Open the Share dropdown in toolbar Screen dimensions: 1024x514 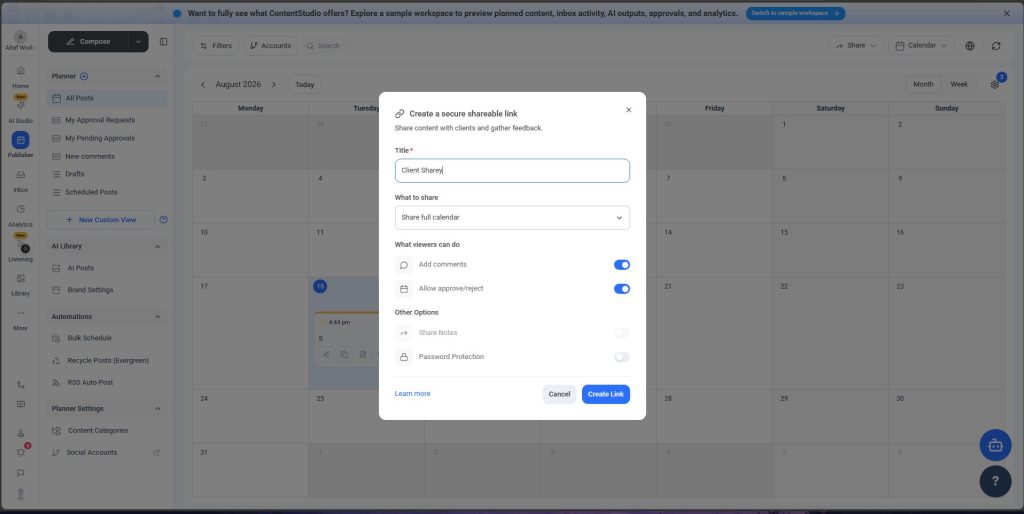[856, 46]
